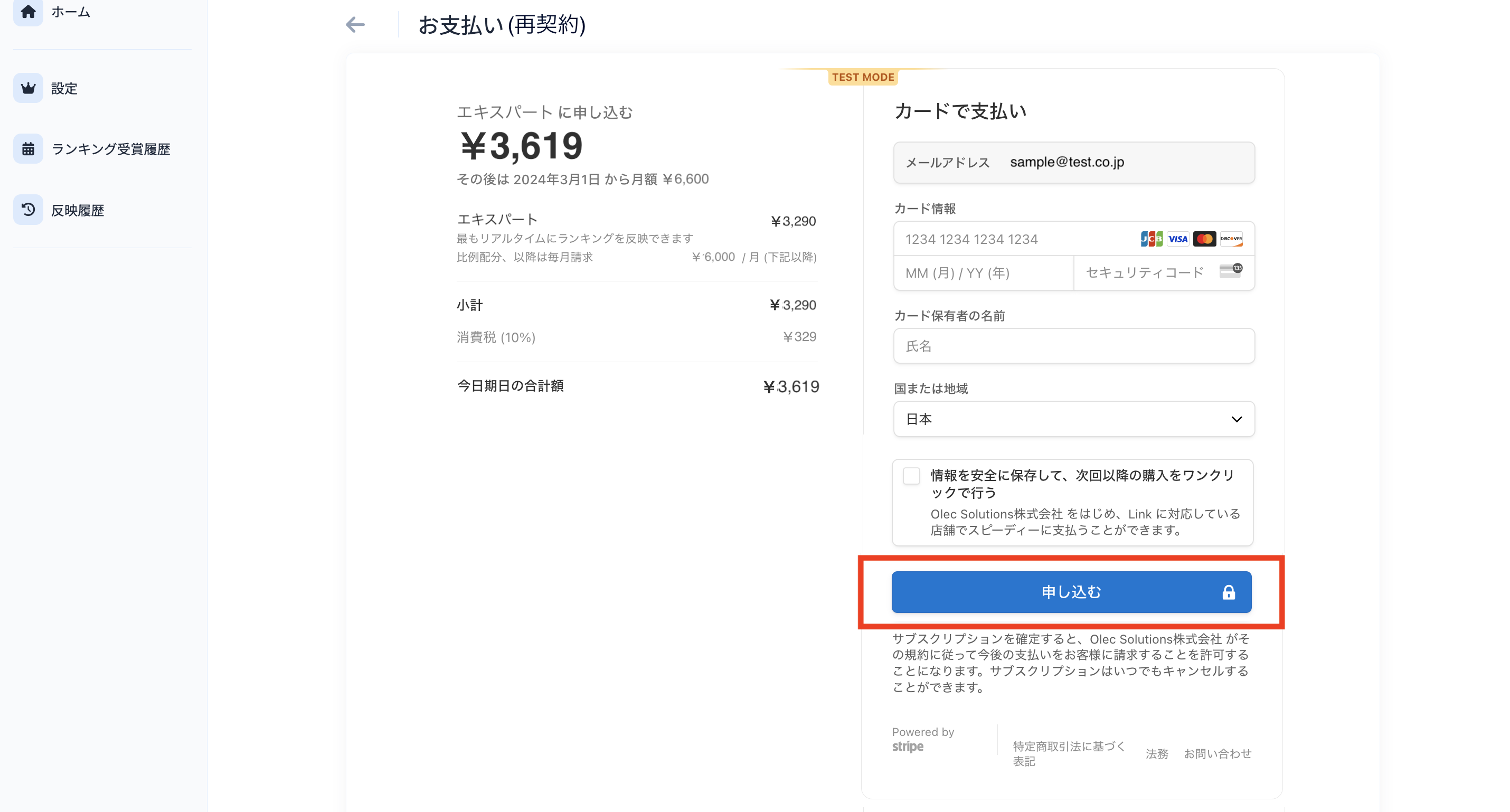
Task: Click the CVC card hint icon
Action: point(1231,271)
